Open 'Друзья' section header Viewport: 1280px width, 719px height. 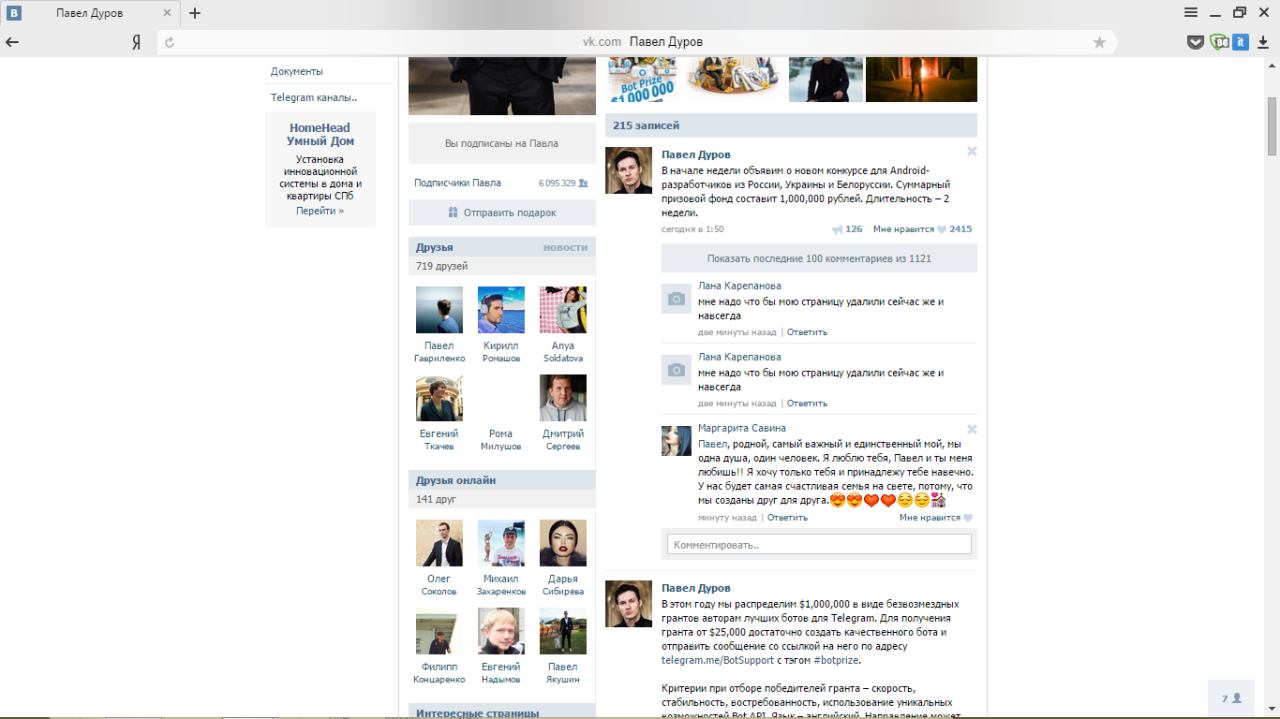(x=435, y=247)
